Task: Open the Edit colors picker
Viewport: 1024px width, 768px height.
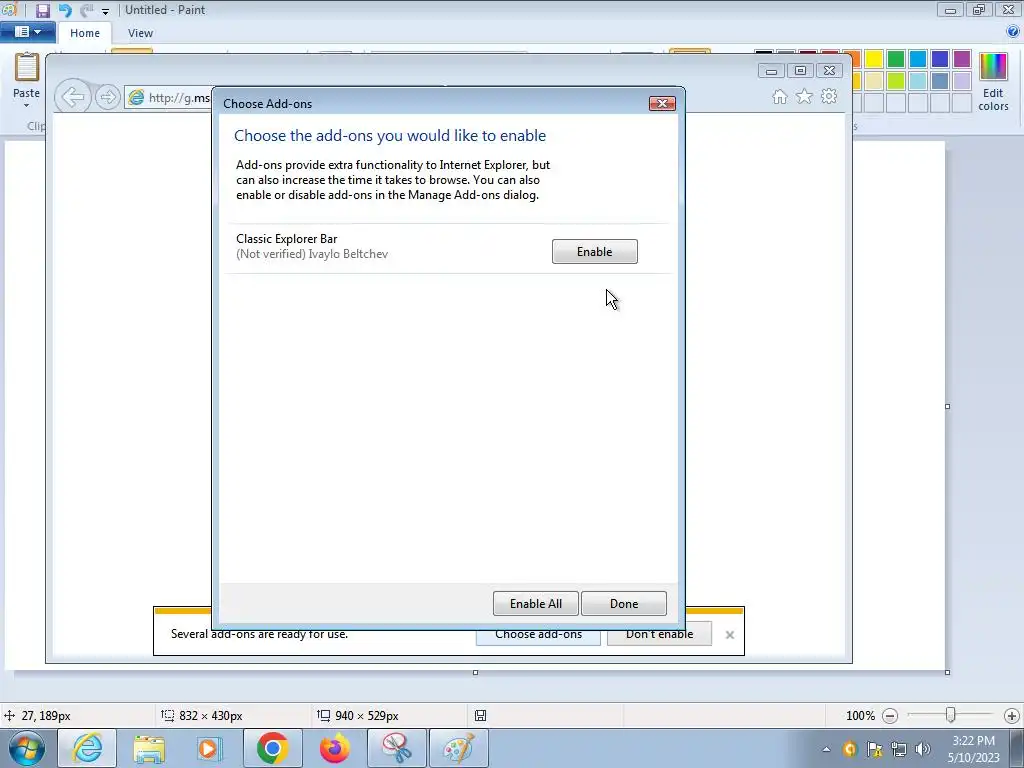Action: click(993, 82)
